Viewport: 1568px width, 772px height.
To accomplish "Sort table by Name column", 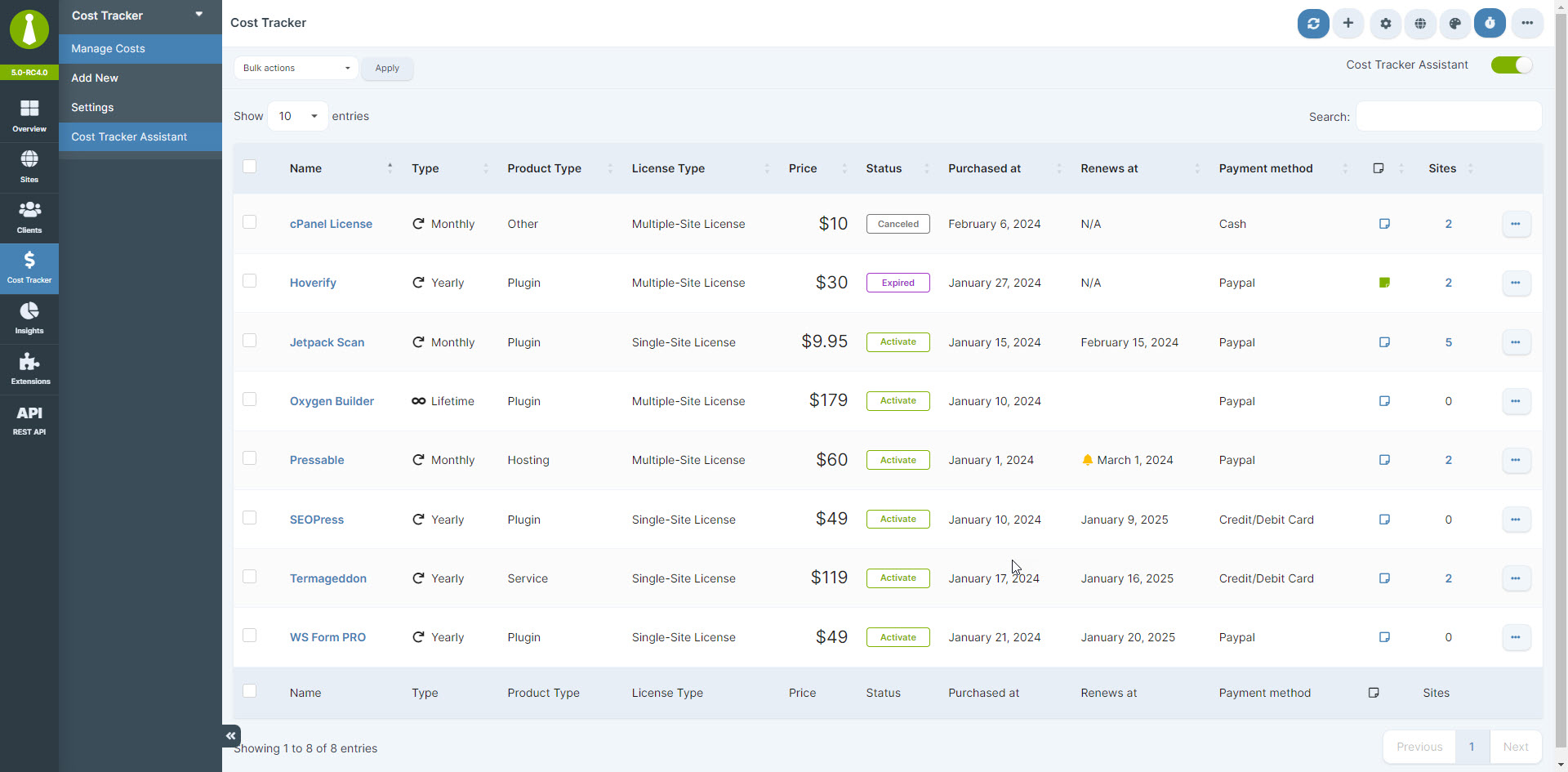I will pos(340,168).
